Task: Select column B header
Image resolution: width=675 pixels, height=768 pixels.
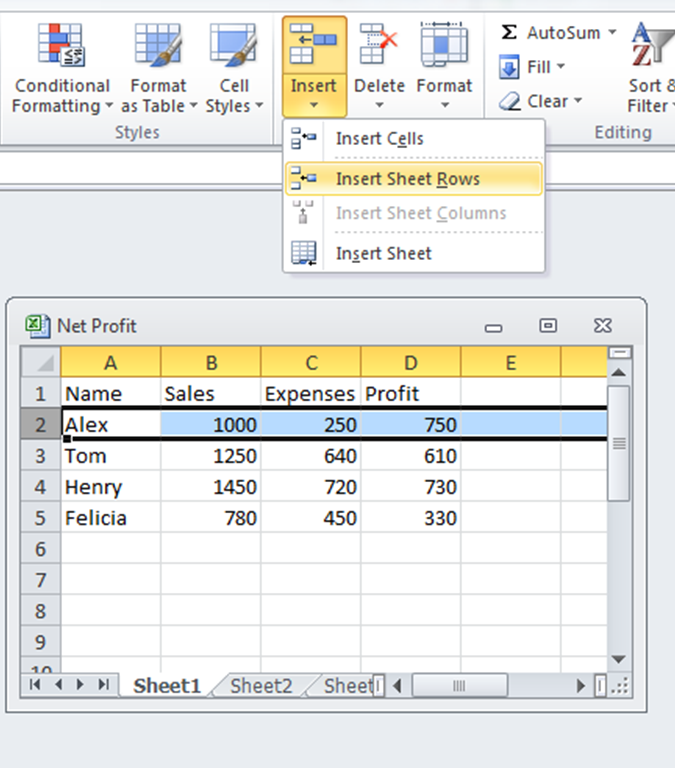Action: coord(211,362)
